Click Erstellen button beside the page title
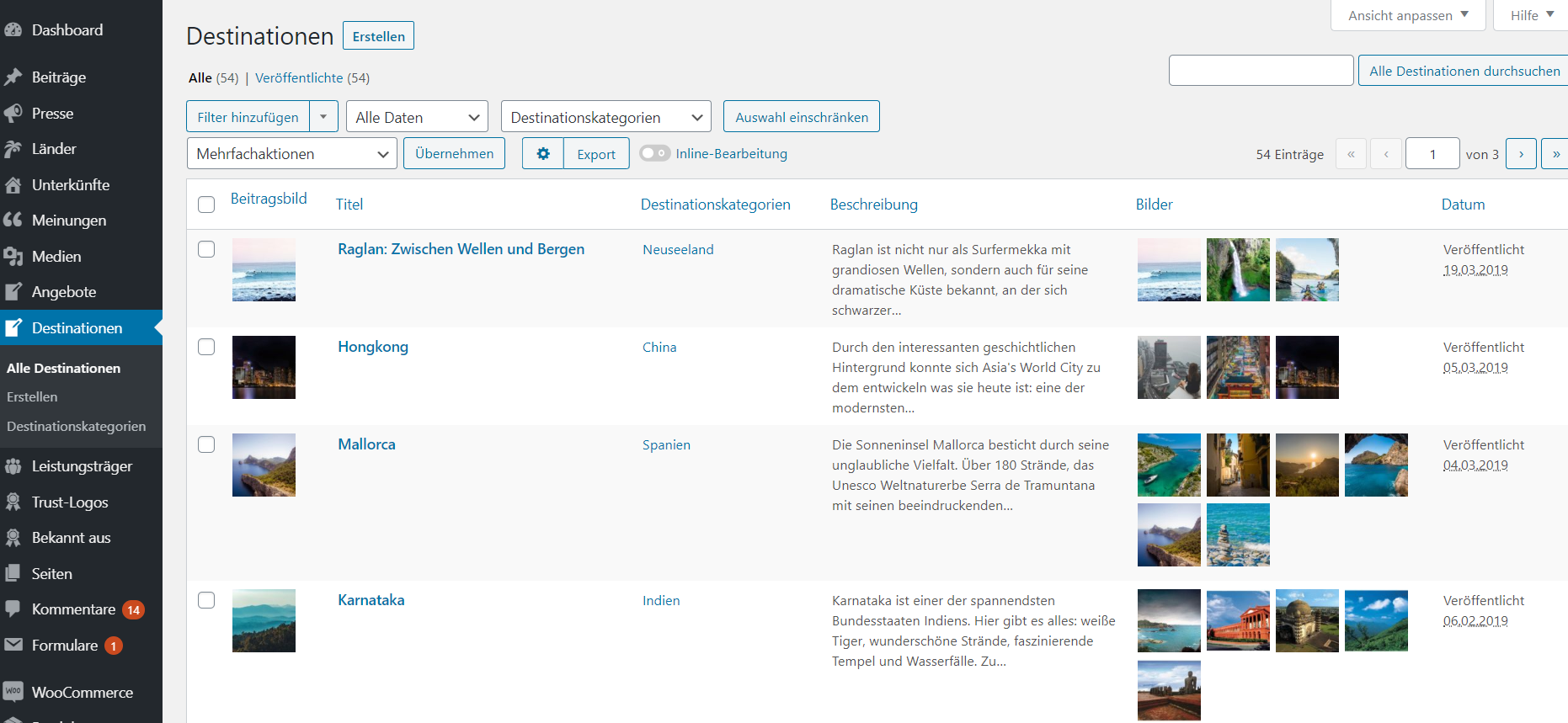This screenshot has width=1568, height=723. click(379, 36)
